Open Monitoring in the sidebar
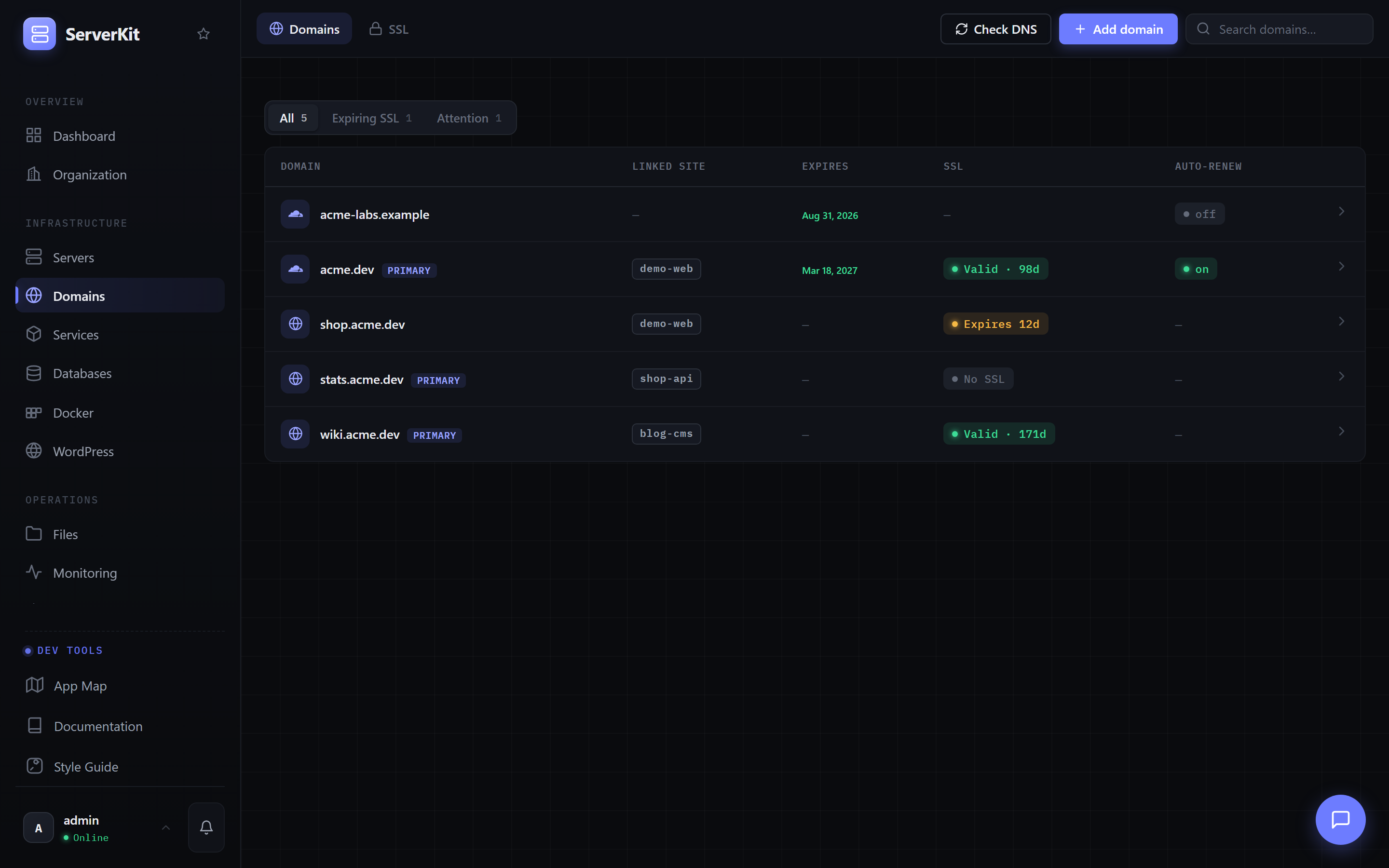This screenshot has width=1389, height=868. pos(120,573)
